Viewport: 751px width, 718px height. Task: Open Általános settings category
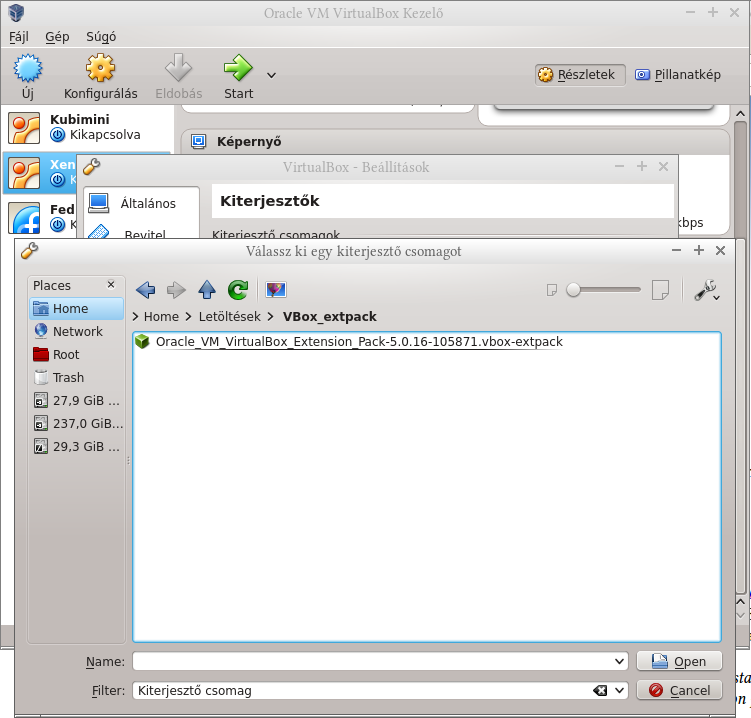tap(141, 203)
